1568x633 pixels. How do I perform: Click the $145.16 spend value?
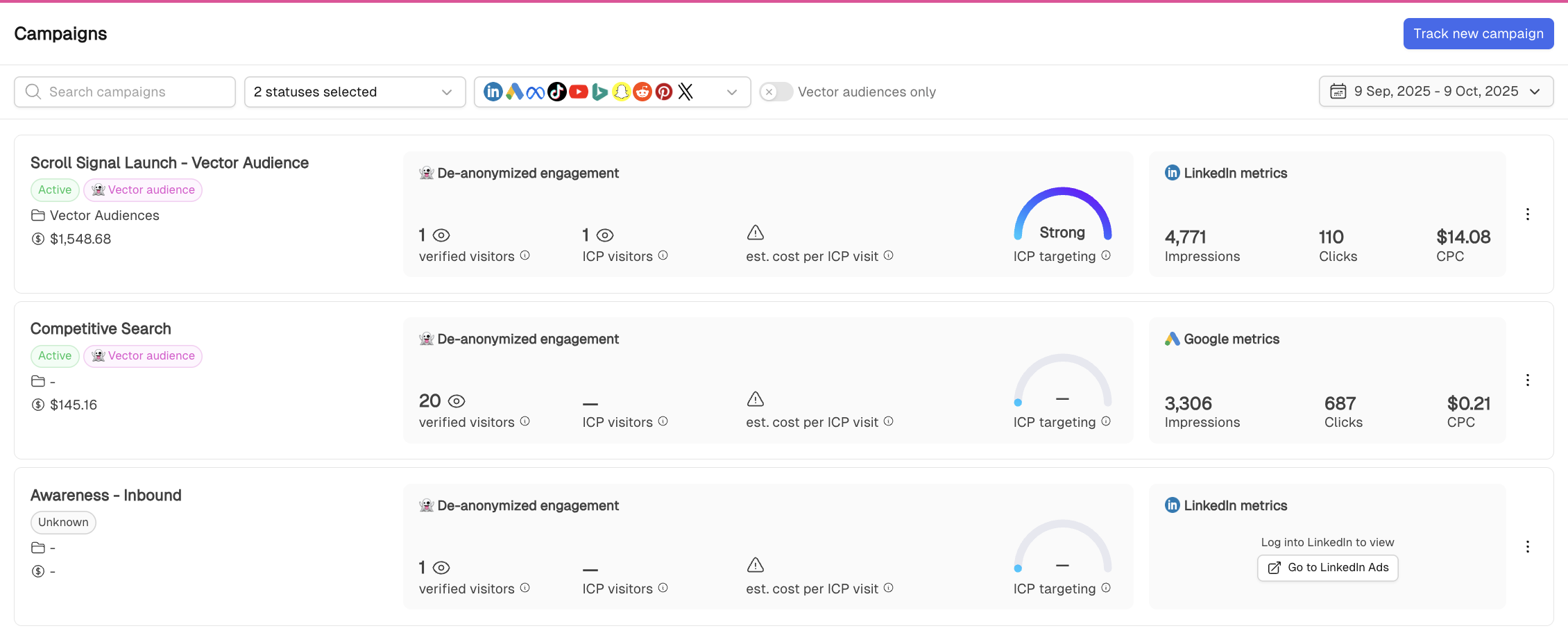pos(74,405)
